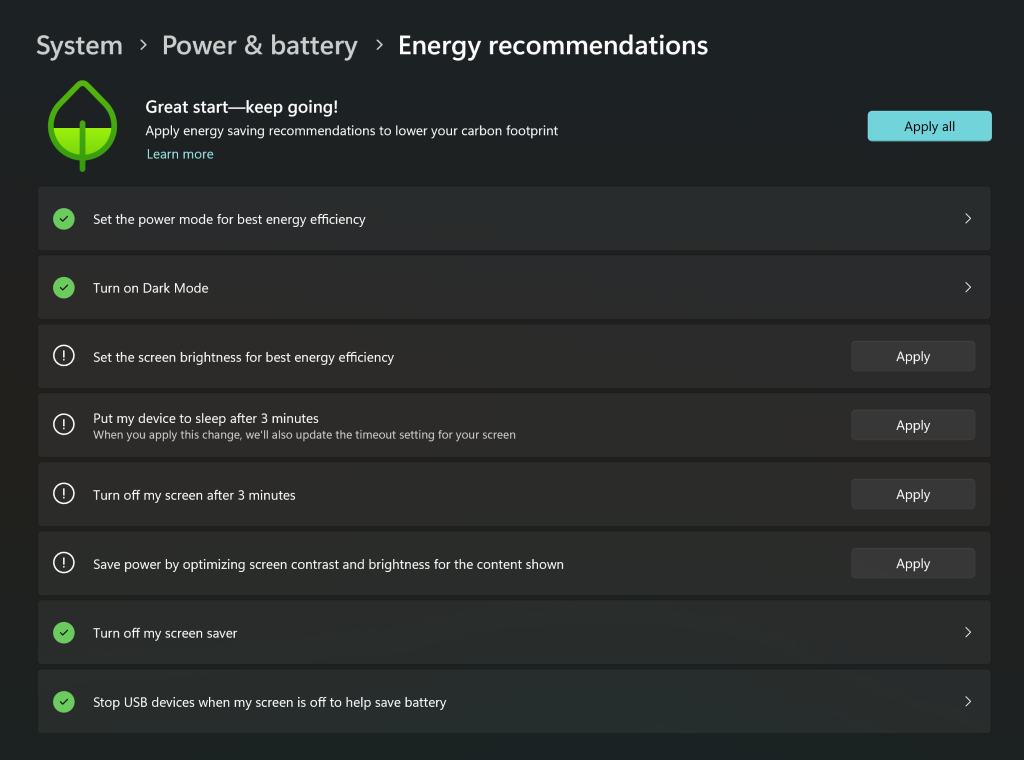Click warning icon next to Turn off my screen
The image size is (1024, 760).
pos(64,494)
